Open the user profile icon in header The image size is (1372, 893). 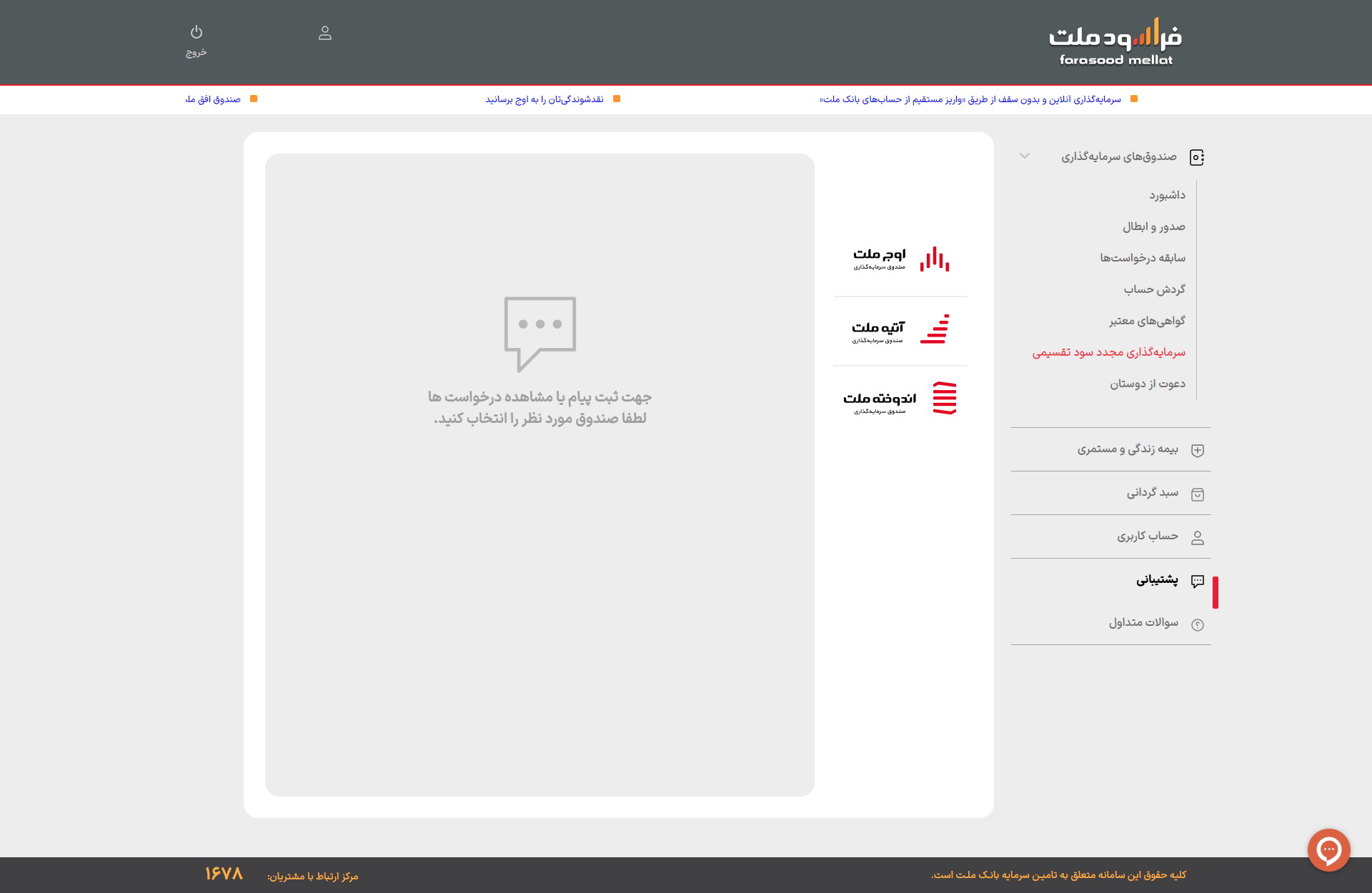coord(325,33)
